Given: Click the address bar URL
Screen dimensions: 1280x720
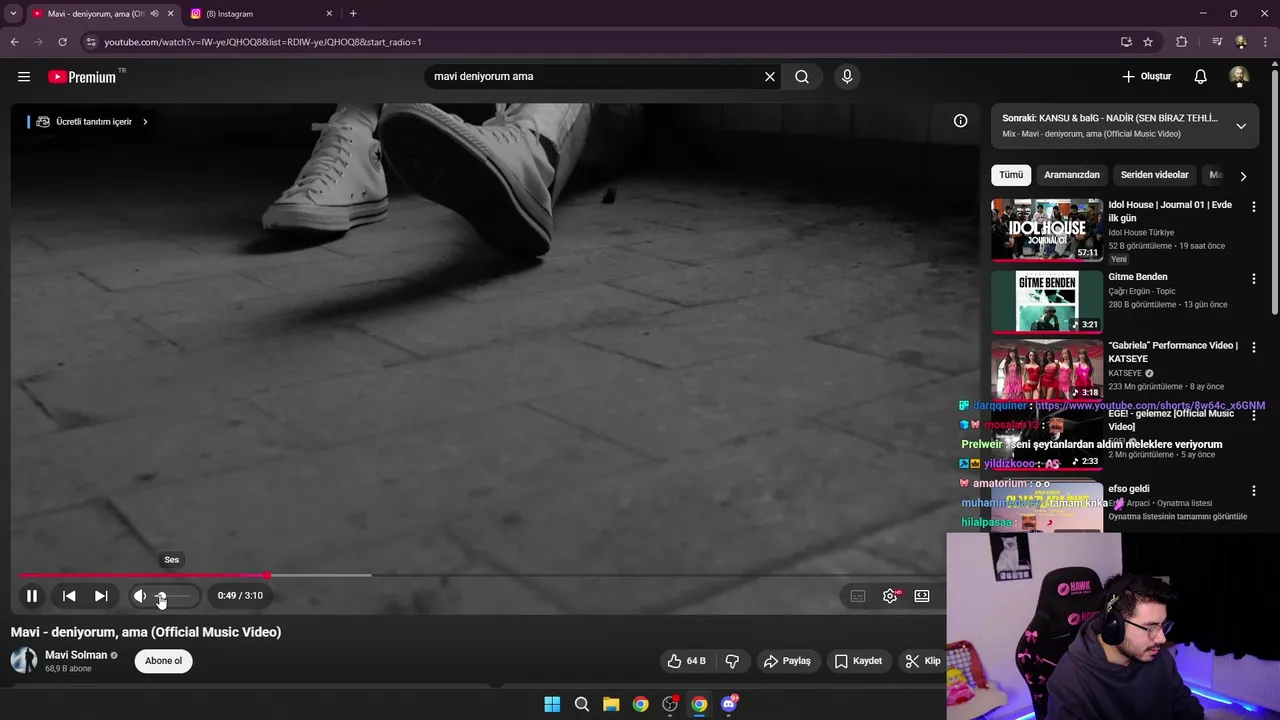Looking at the screenshot, I should click(x=262, y=42).
